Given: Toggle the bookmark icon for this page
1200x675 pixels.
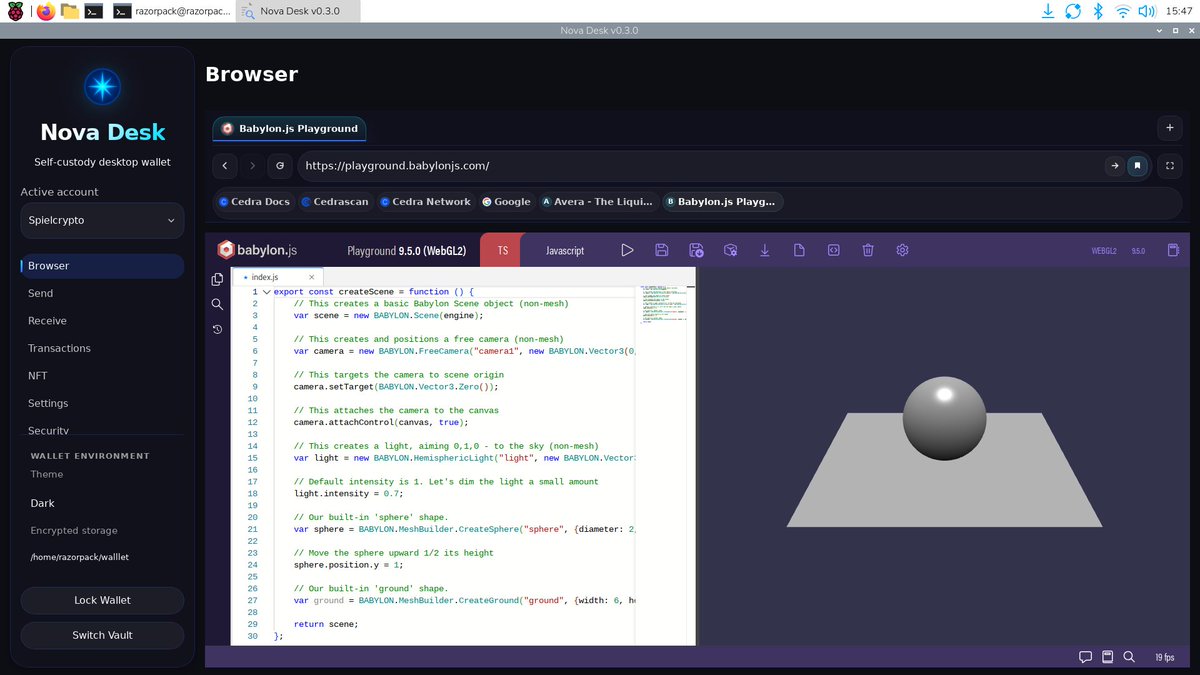Looking at the screenshot, I should pos(1137,166).
